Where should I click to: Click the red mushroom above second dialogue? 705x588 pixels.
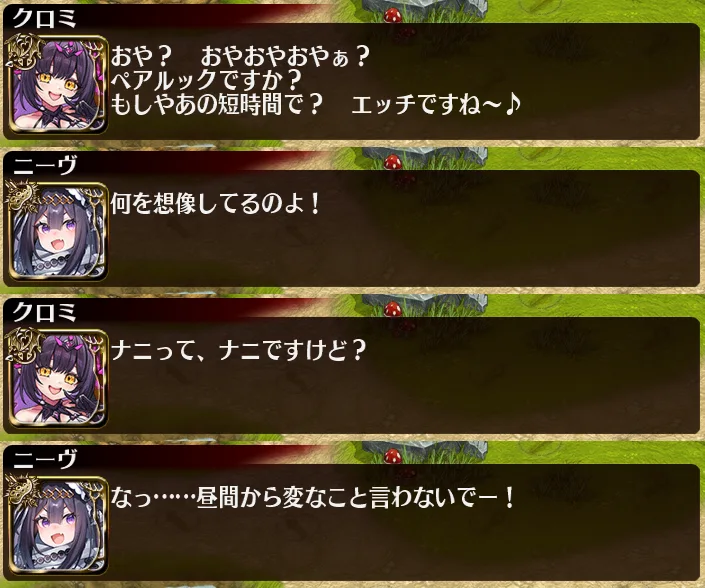click(x=393, y=162)
